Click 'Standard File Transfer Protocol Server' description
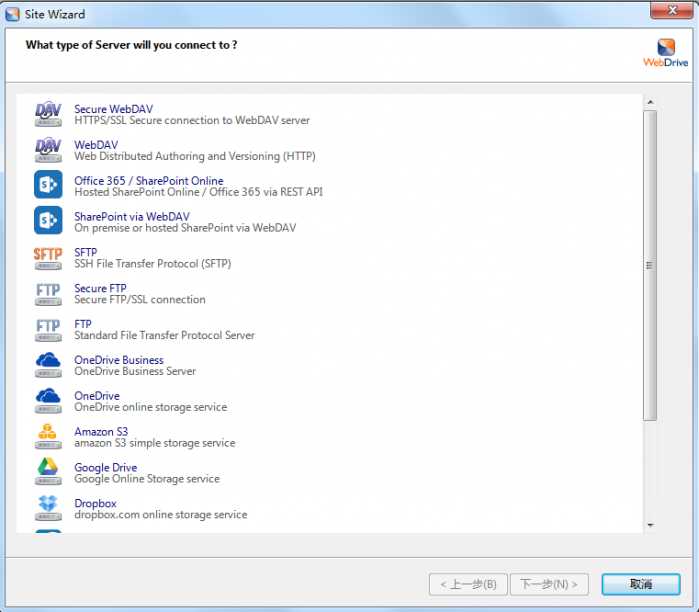The width and height of the screenshot is (699, 612). click(164, 335)
